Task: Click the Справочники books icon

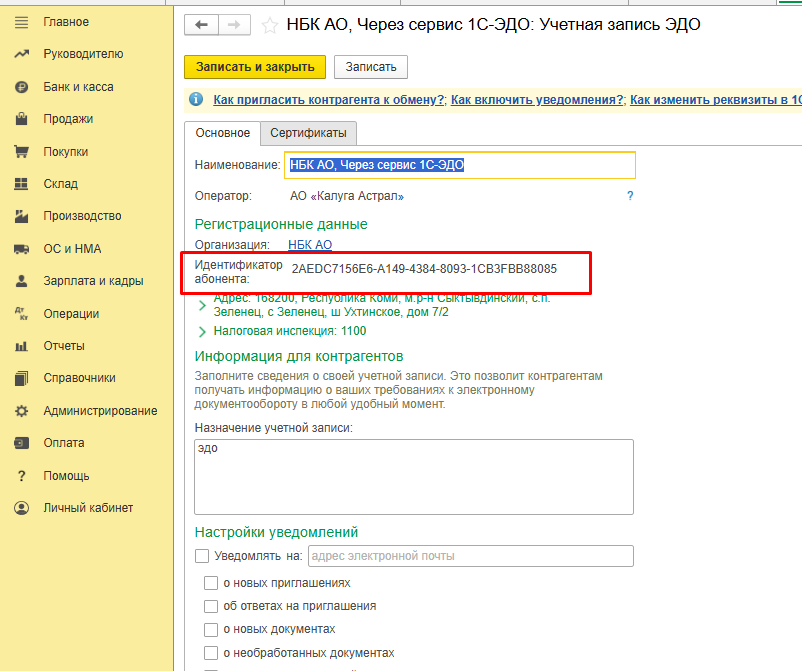Action: tap(21, 378)
